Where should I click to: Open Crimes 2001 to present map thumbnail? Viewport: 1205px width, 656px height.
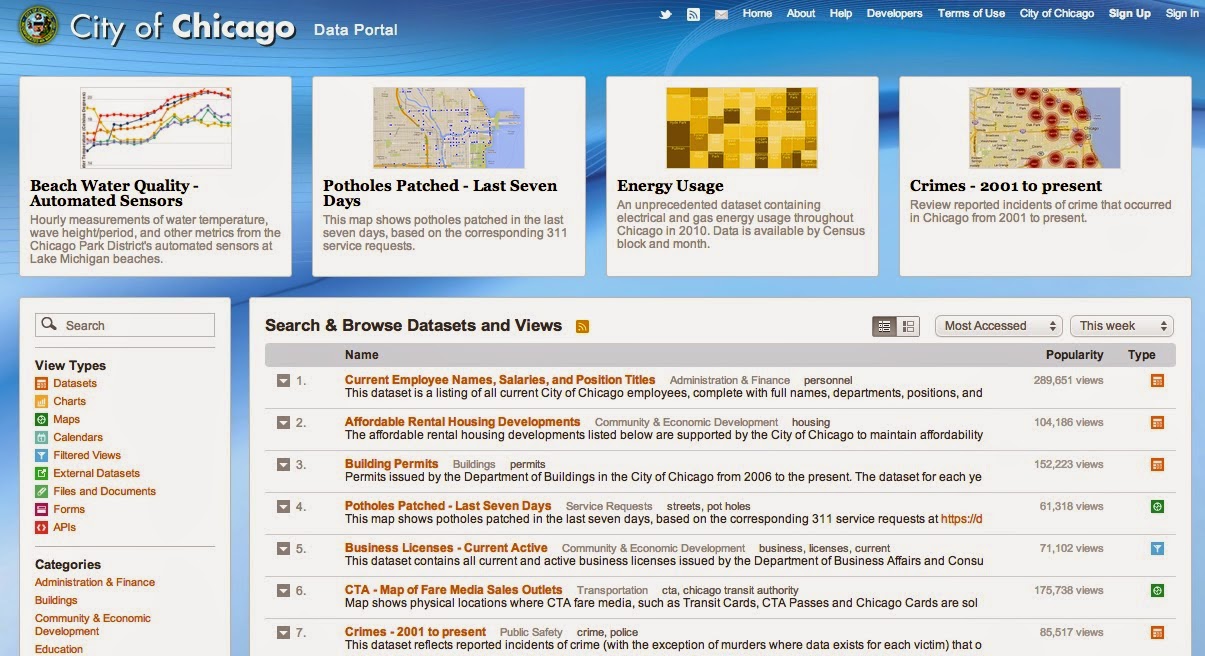point(1045,127)
